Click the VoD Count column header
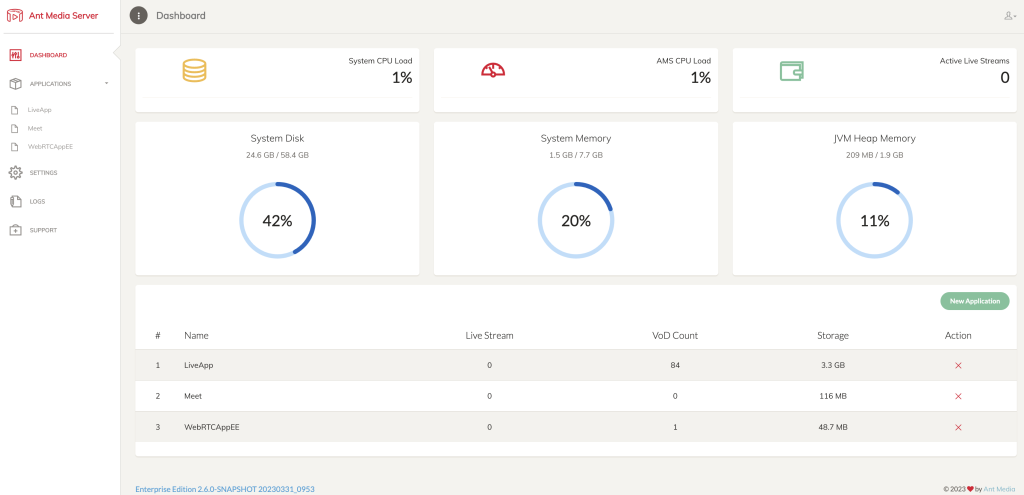The width and height of the screenshot is (1024, 495). (x=675, y=336)
